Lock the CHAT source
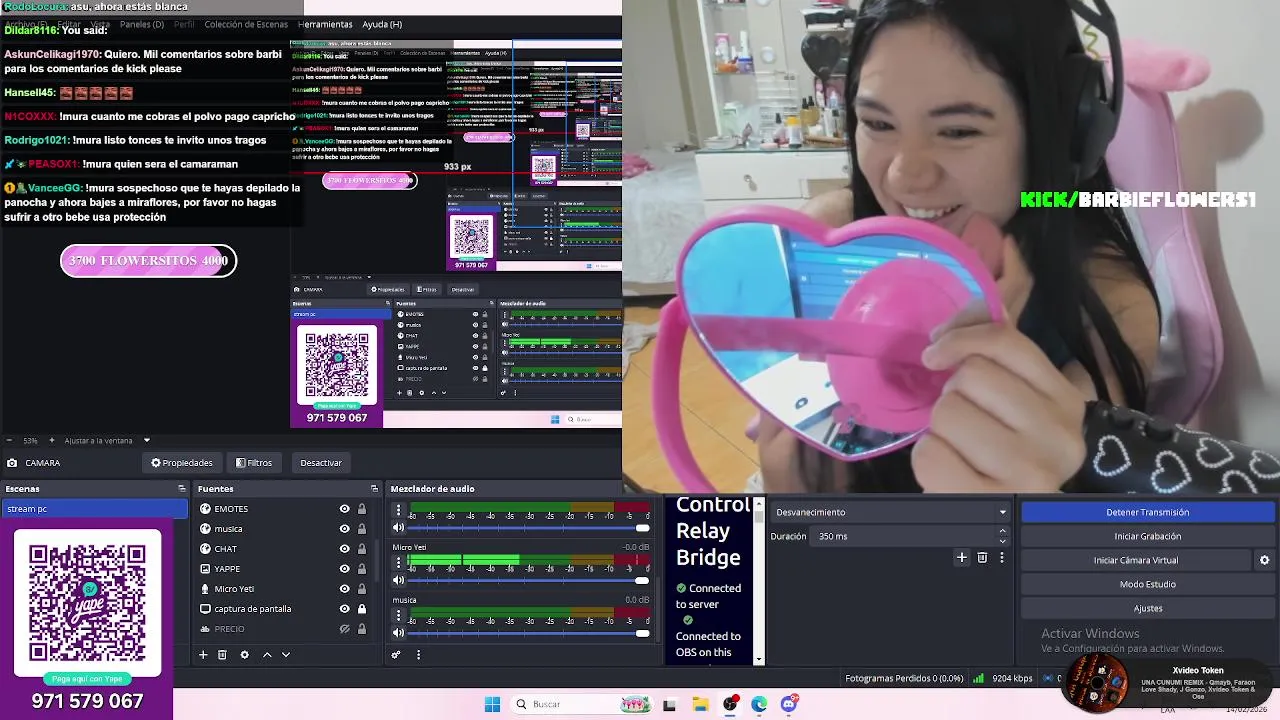The height and width of the screenshot is (720, 1280). [x=362, y=549]
